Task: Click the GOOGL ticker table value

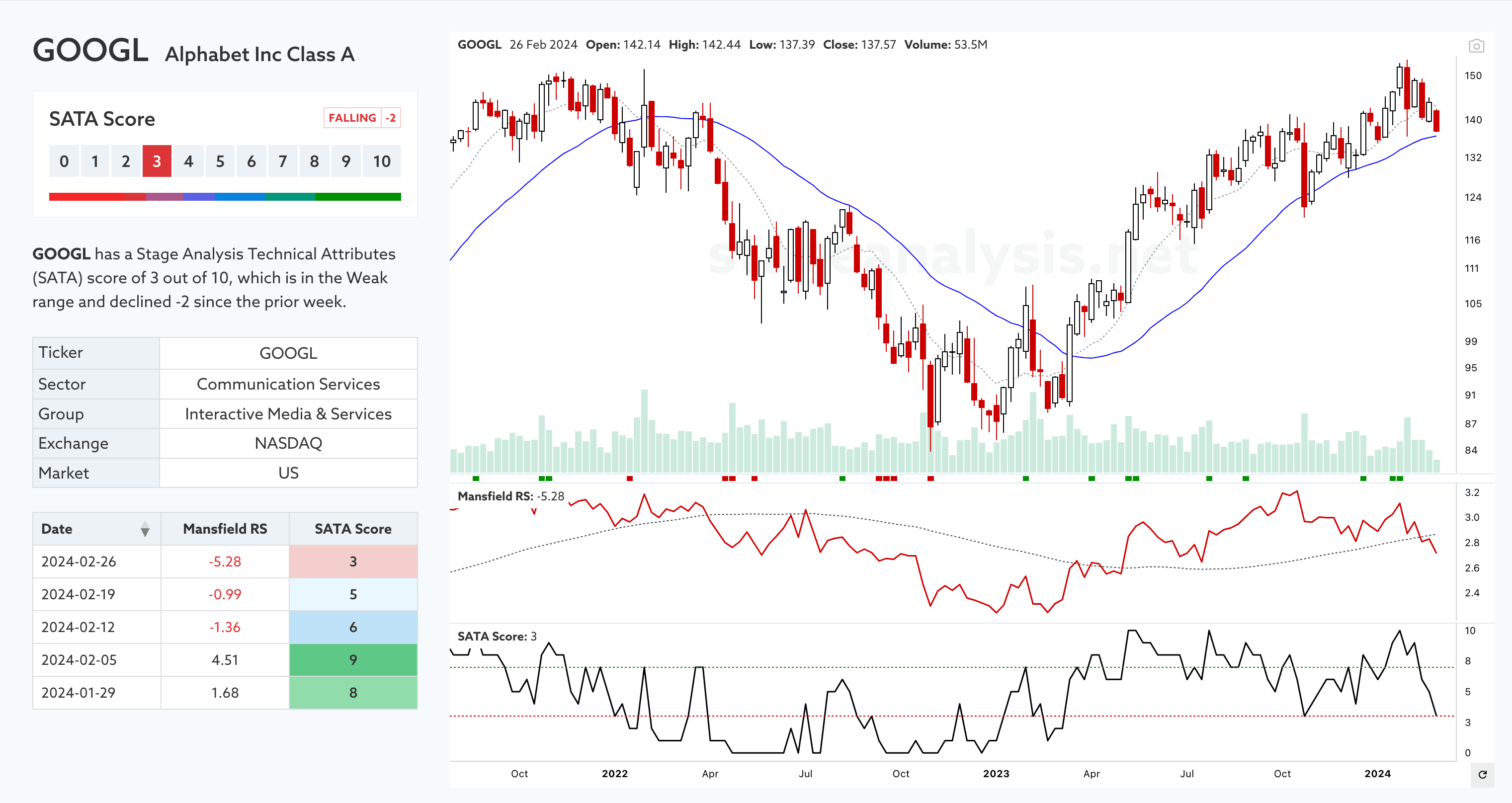Action: (x=288, y=353)
